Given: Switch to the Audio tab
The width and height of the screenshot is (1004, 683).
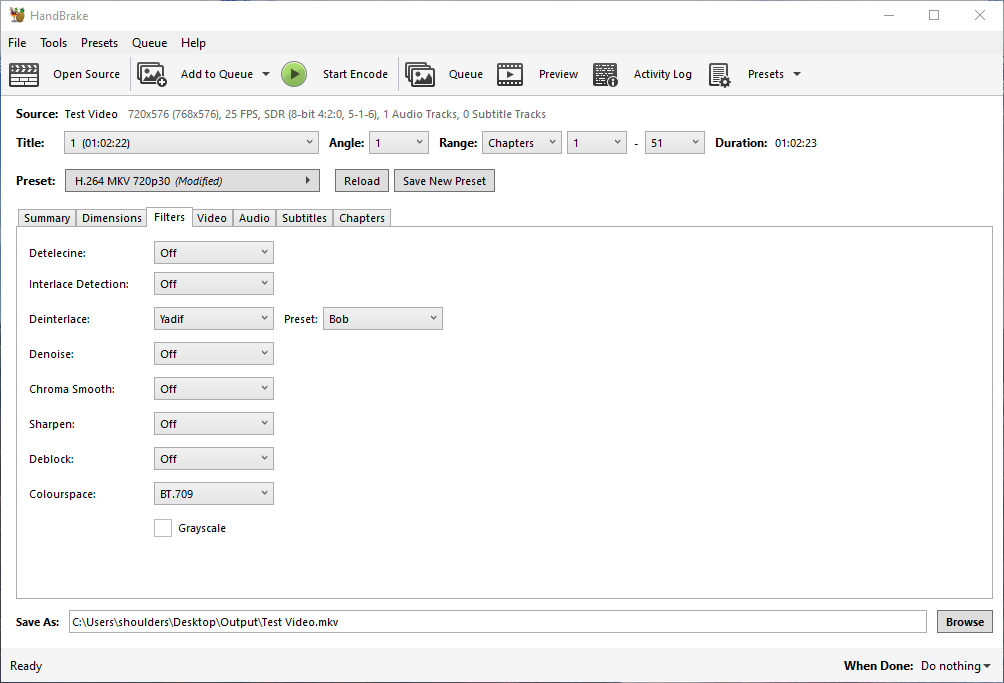Looking at the screenshot, I should [254, 218].
